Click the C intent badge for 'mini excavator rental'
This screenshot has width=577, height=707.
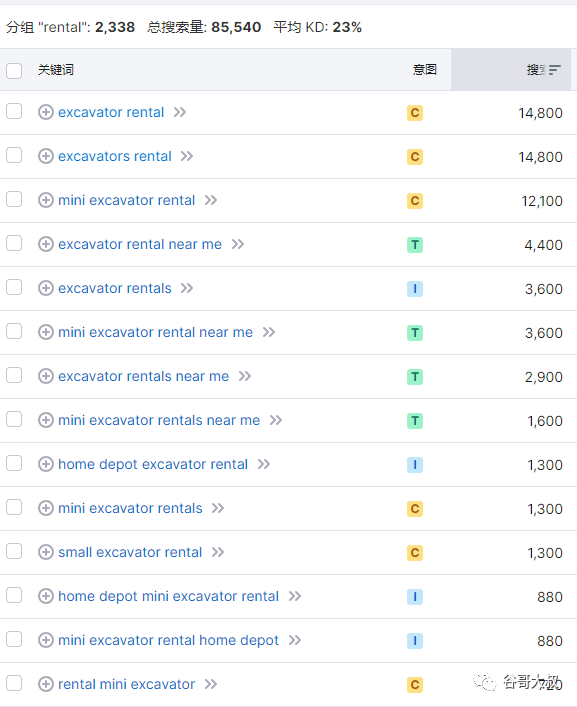415,201
